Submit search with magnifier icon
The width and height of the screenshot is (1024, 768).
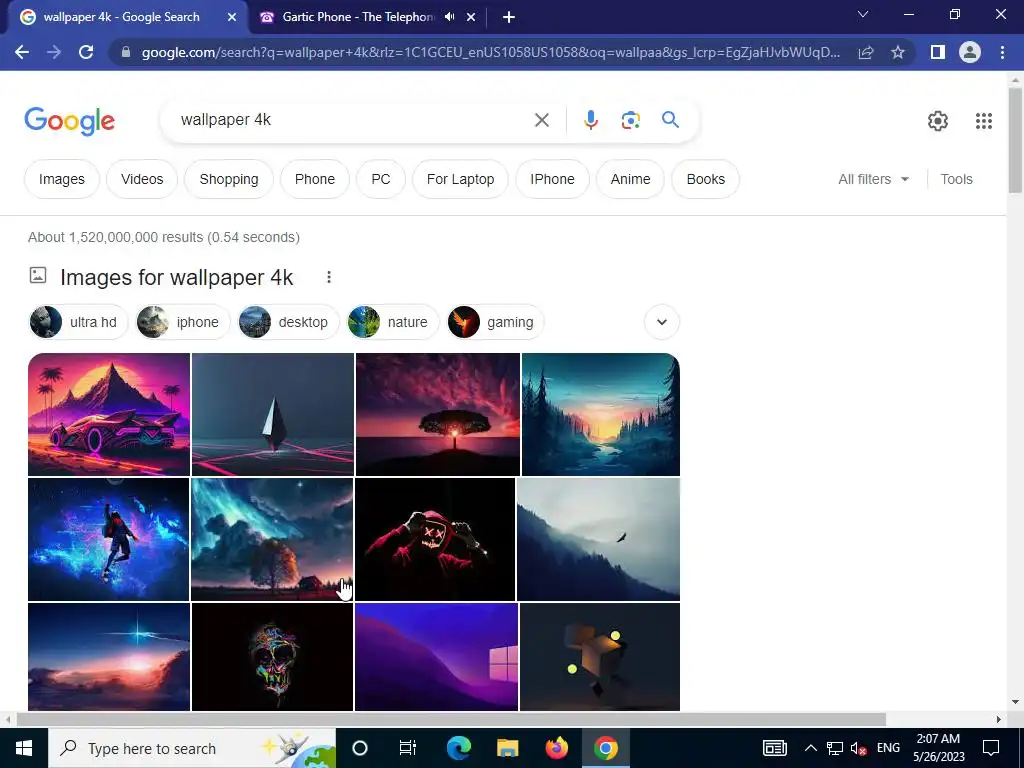(x=670, y=120)
